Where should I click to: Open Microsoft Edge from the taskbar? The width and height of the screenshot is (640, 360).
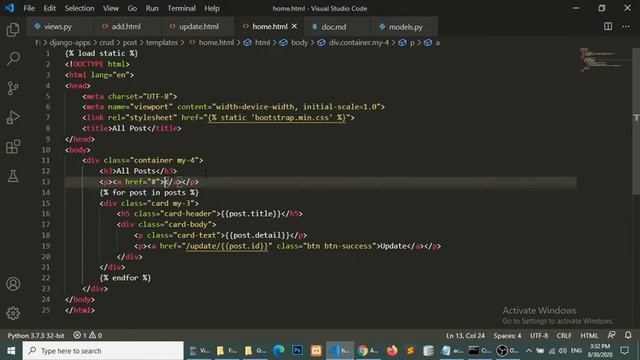coord(279,351)
